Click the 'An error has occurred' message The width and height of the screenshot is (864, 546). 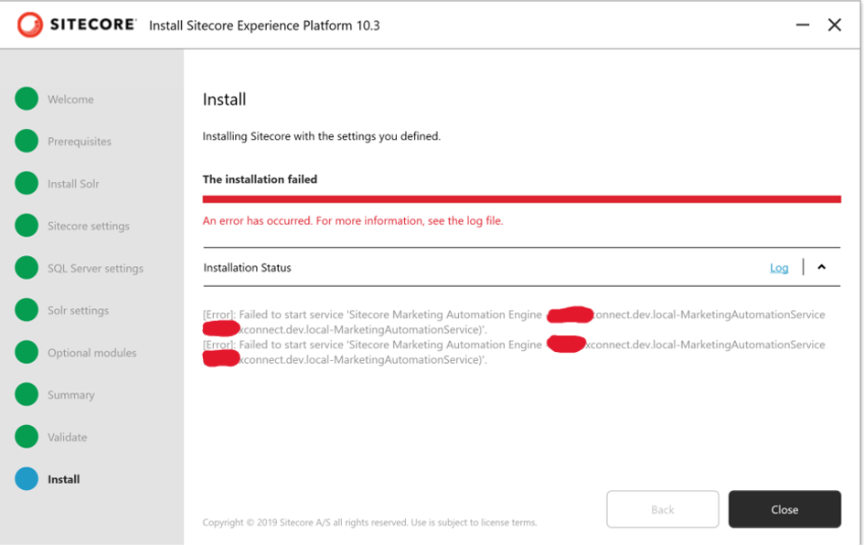[353, 221]
